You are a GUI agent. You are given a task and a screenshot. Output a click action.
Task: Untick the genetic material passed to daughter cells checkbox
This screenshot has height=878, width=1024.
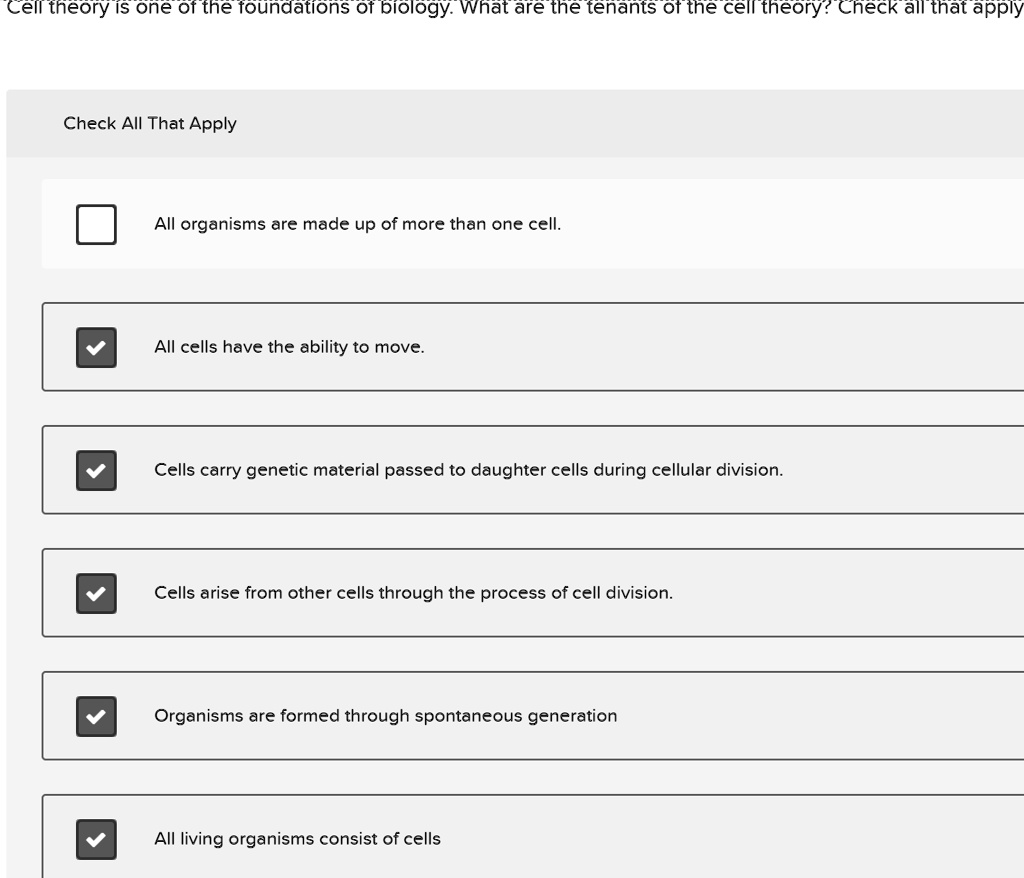pos(96,470)
